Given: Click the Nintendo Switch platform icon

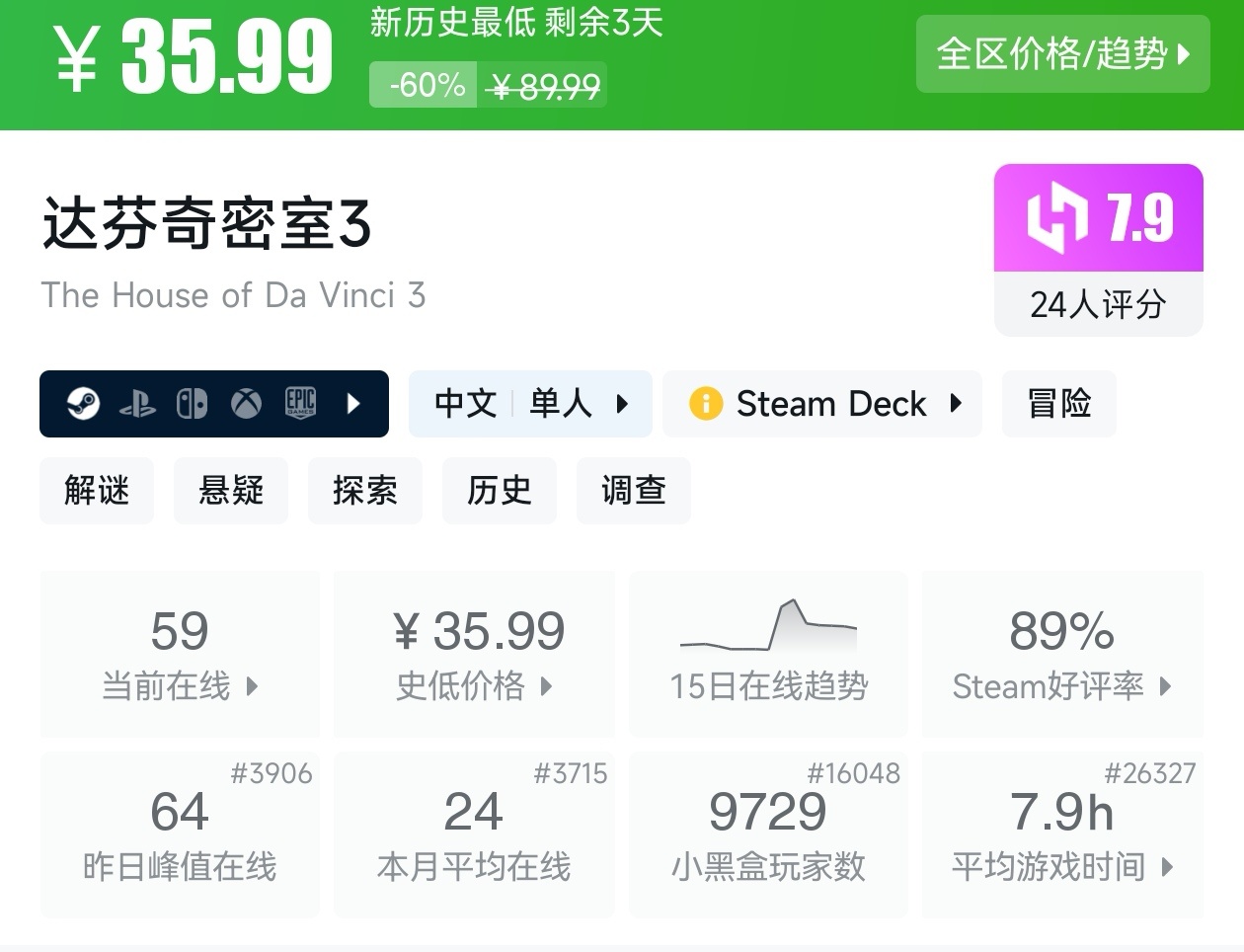Looking at the screenshot, I should coord(192,403).
